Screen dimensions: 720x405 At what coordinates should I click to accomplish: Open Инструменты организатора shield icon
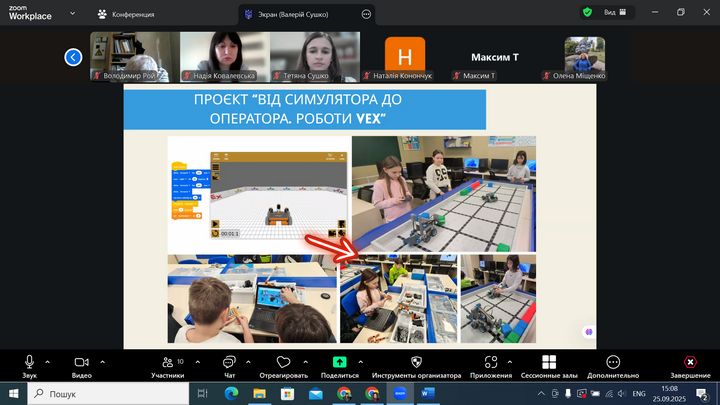tap(416, 363)
